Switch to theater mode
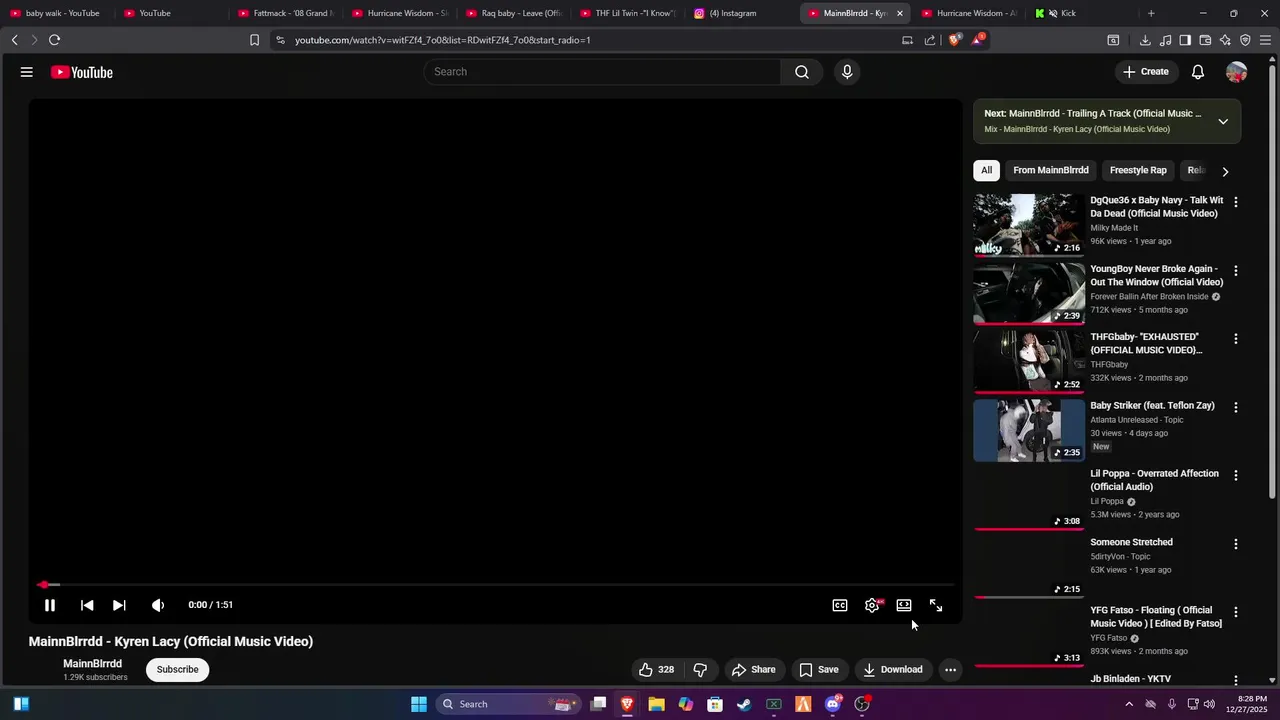 click(904, 605)
